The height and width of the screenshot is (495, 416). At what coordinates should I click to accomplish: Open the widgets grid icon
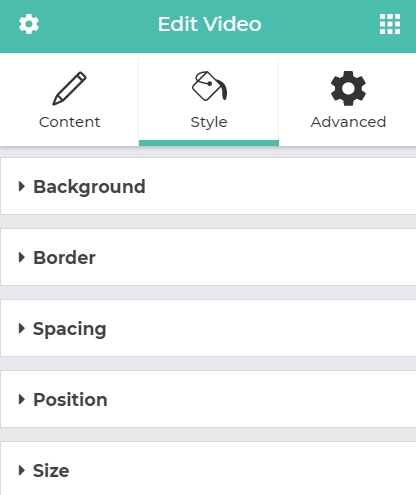pos(390,24)
